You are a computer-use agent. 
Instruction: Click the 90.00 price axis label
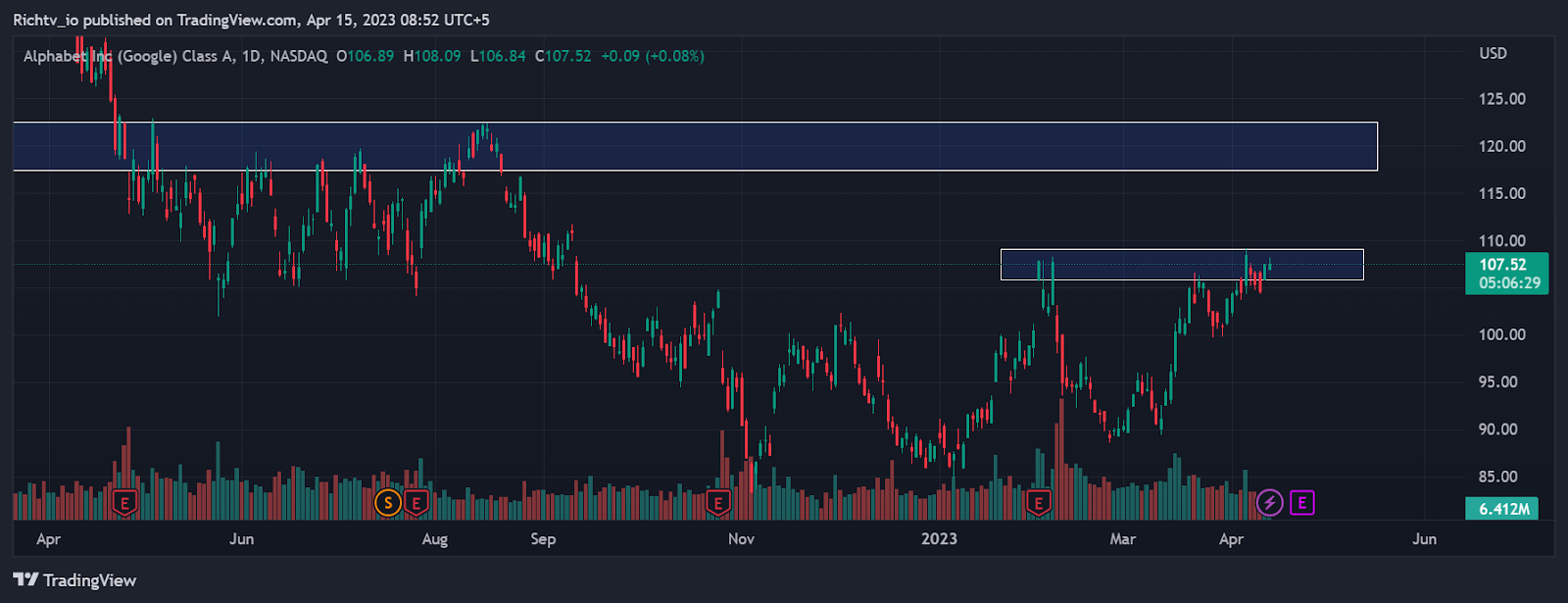(1498, 429)
